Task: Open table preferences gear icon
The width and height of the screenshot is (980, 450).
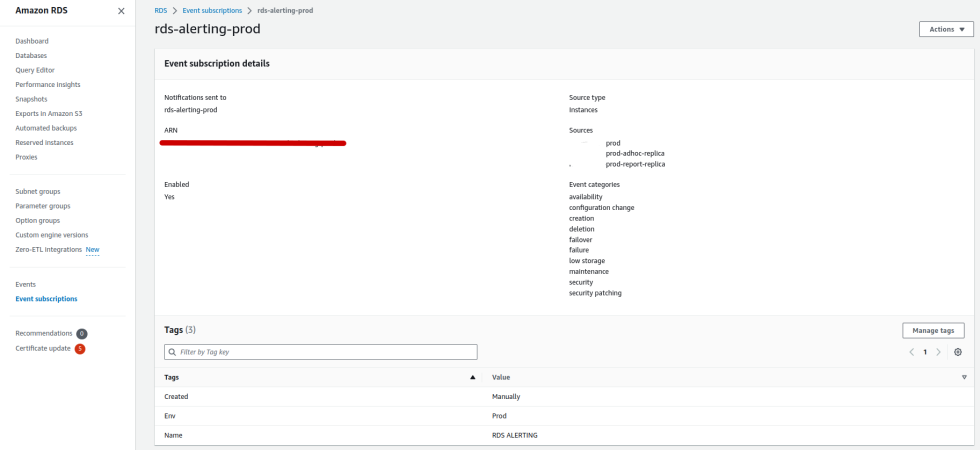Action: [x=958, y=352]
